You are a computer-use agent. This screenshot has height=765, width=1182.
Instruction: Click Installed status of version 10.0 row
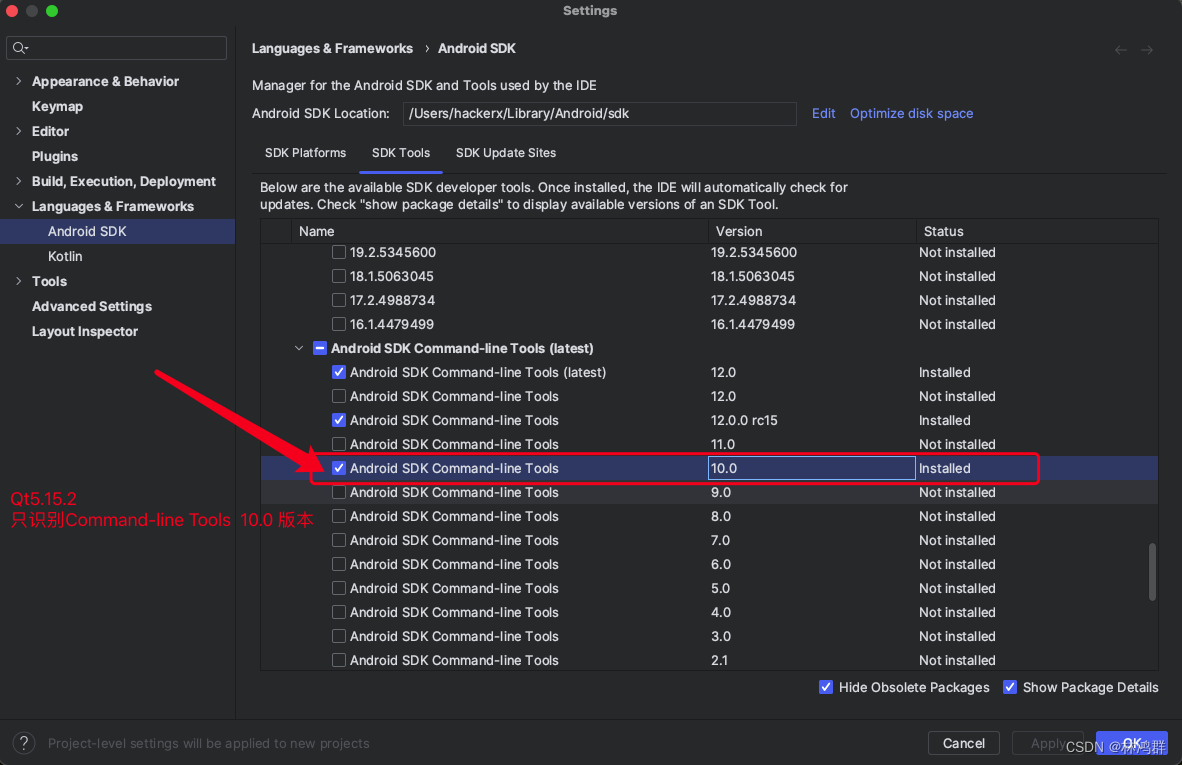pyautogui.click(x=945, y=468)
